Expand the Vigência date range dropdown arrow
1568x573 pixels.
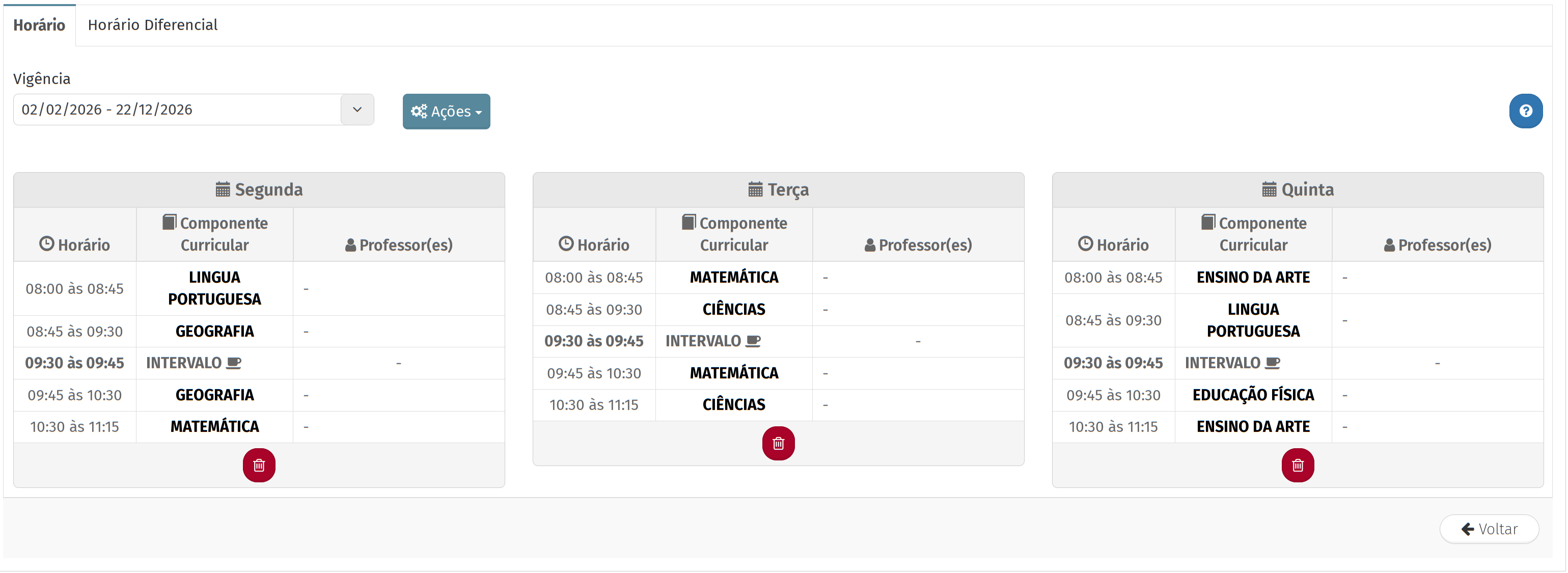coord(357,110)
